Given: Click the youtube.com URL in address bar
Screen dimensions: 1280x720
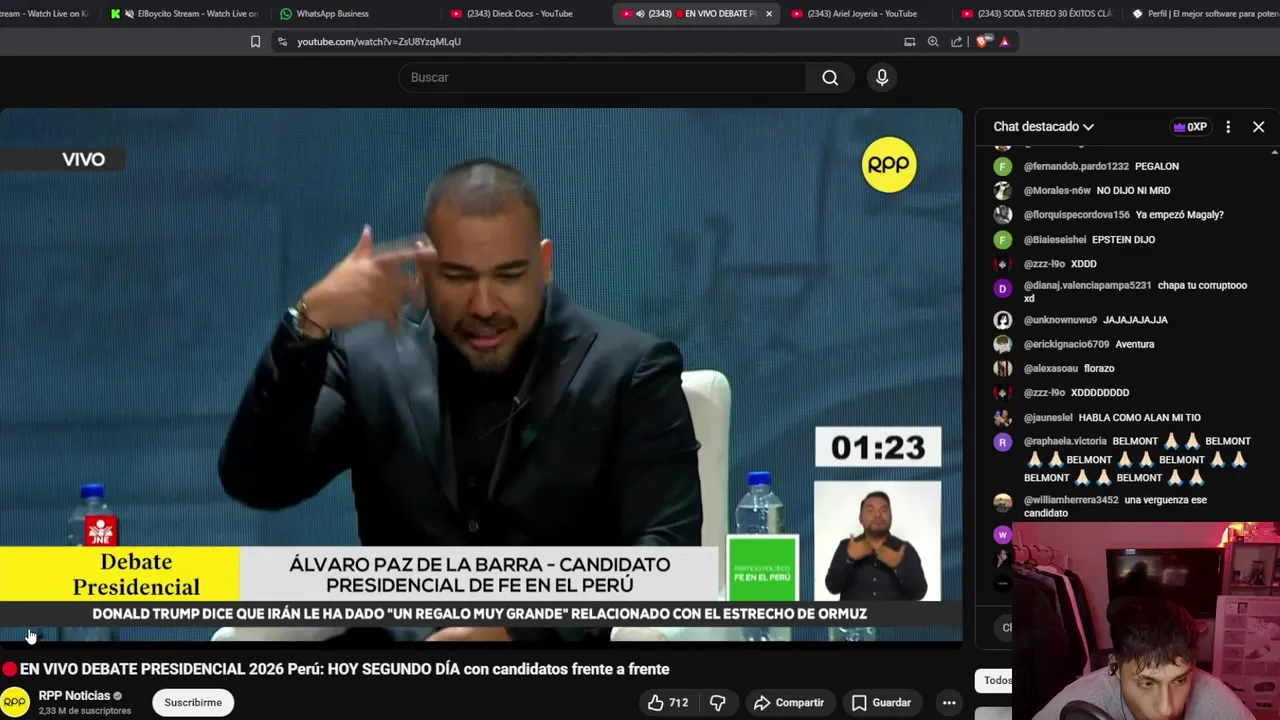Looking at the screenshot, I should (379, 42).
